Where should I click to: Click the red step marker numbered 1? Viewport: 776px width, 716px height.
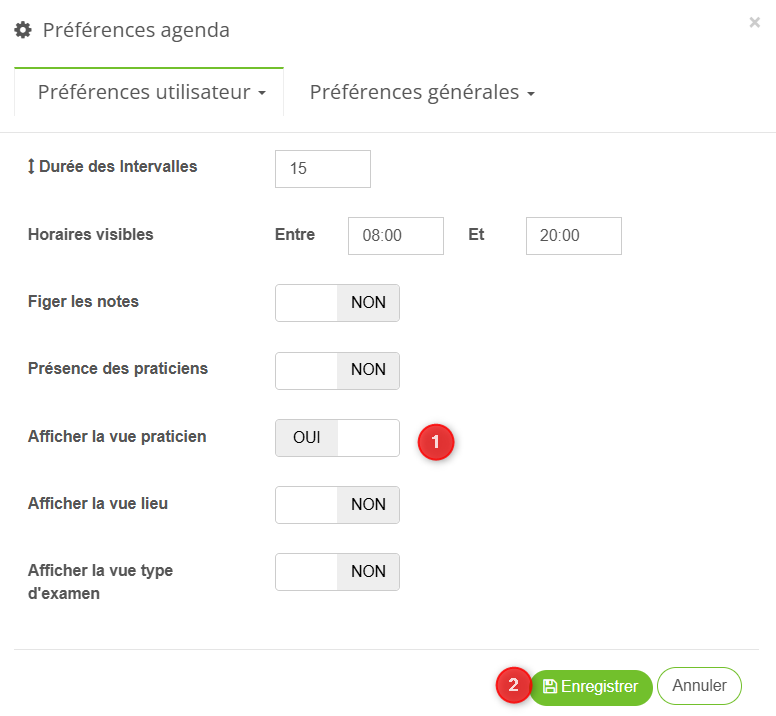pos(436,441)
